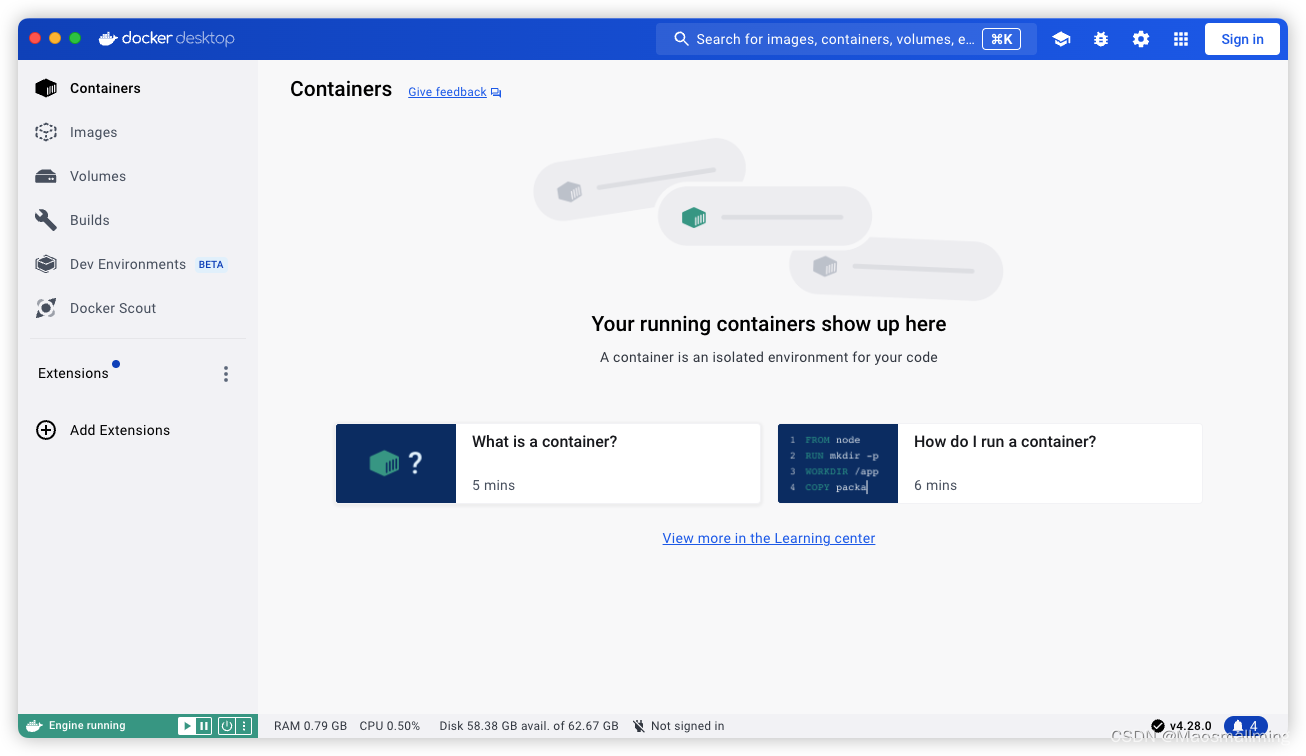Open engine more options three-dot menu
Screen dimensions: 1306x756
[243, 726]
